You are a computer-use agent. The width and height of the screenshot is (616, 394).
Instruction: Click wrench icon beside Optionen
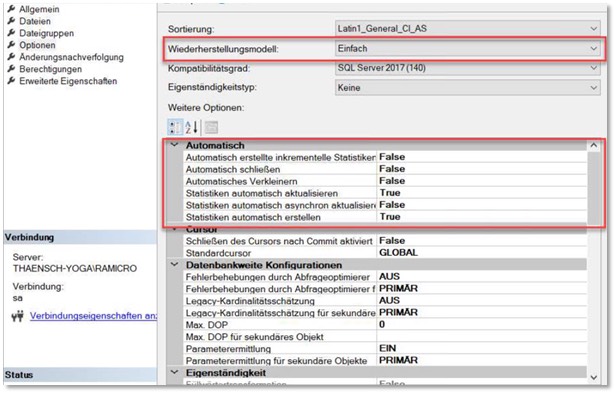pyautogui.click(x=11, y=45)
